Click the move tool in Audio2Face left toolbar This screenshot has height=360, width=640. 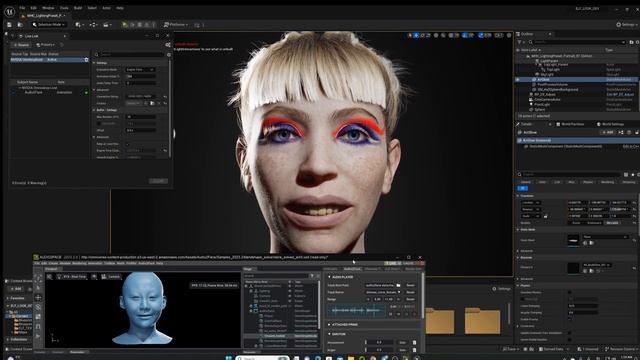pos(38,298)
